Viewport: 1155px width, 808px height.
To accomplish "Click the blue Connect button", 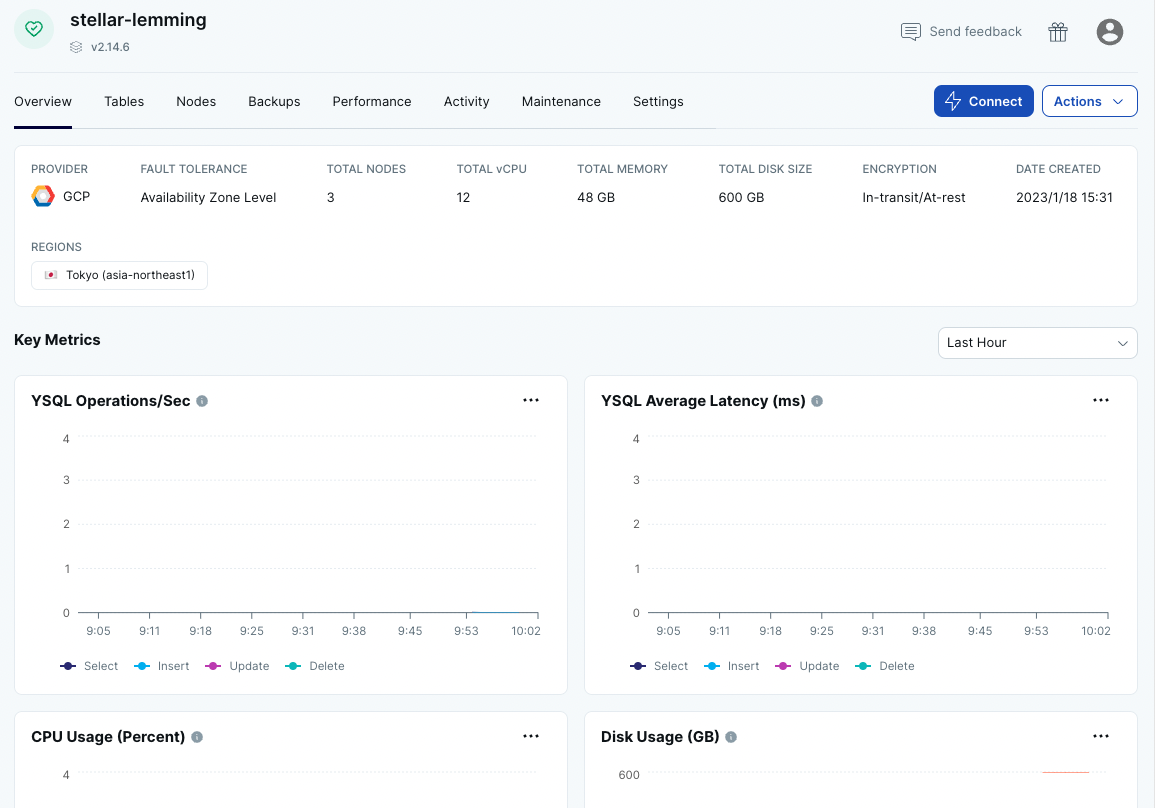I will coord(983,101).
